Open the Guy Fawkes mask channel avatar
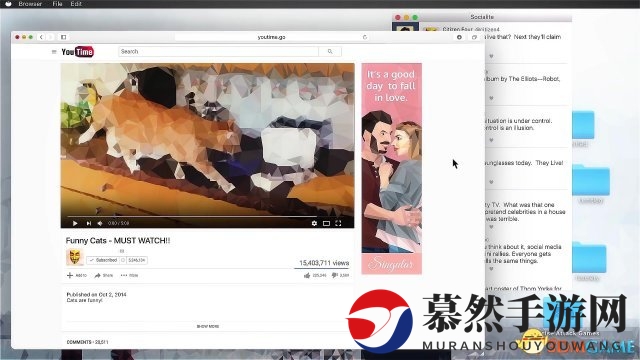 click(x=75, y=257)
